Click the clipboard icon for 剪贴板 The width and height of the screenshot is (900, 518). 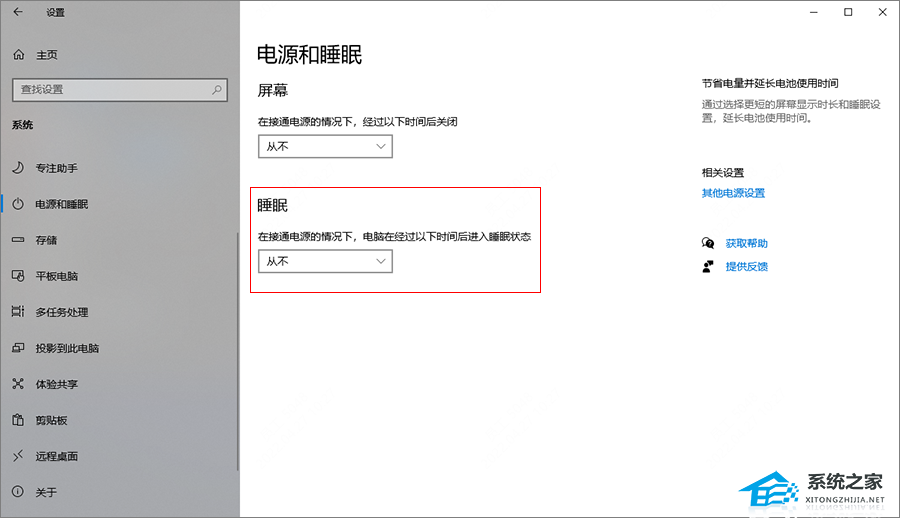tap(18, 420)
